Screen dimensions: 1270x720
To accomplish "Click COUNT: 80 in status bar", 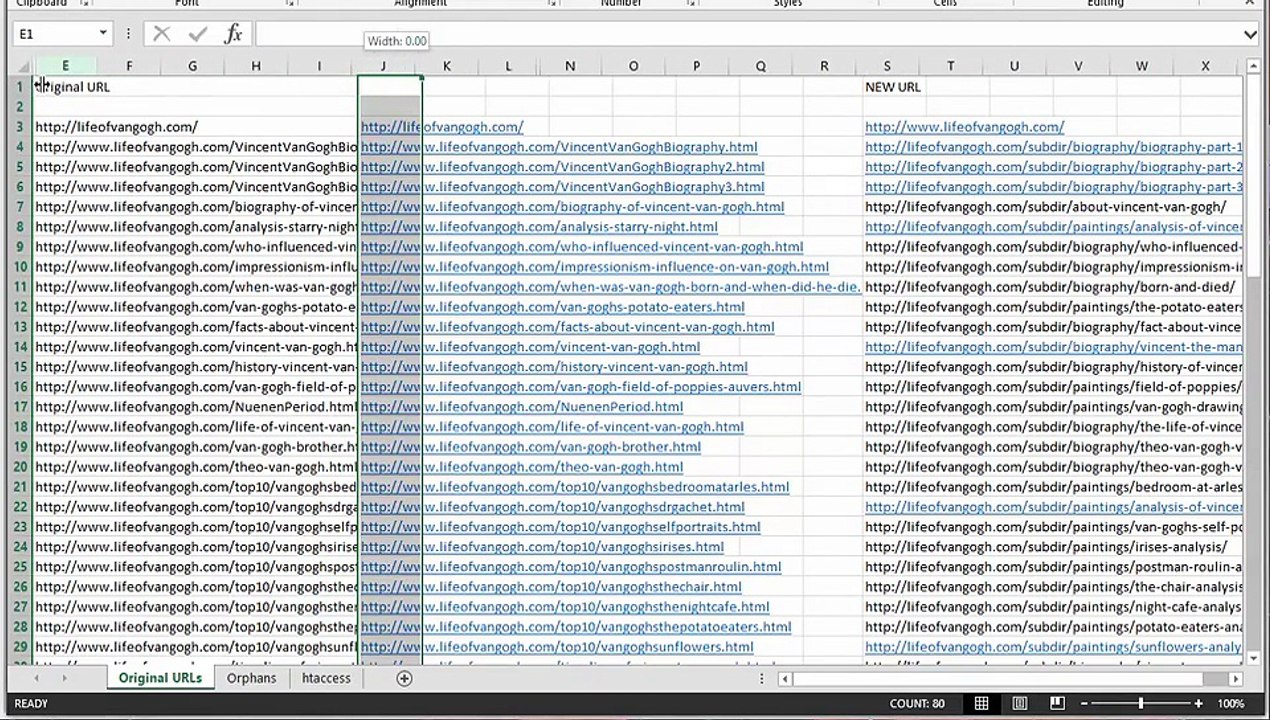I will coord(916,704).
